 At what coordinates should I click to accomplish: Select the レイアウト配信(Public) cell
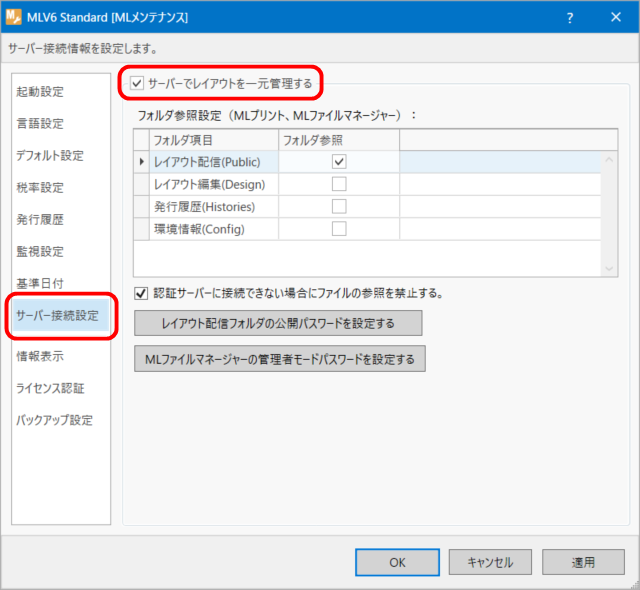coord(214,162)
